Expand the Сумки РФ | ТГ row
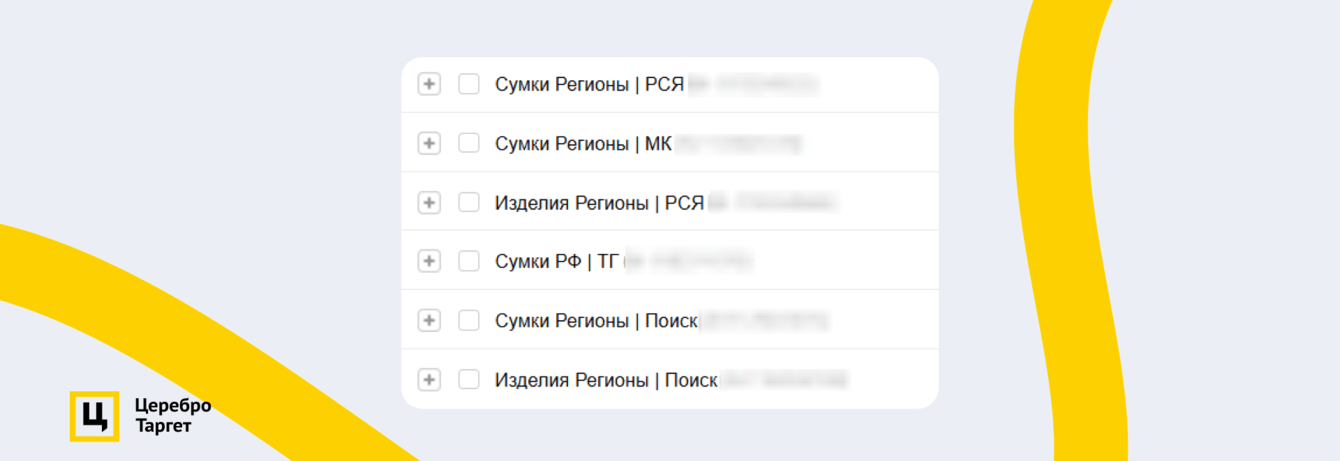Image resolution: width=1340 pixels, height=461 pixels. (x=429, y=261)
